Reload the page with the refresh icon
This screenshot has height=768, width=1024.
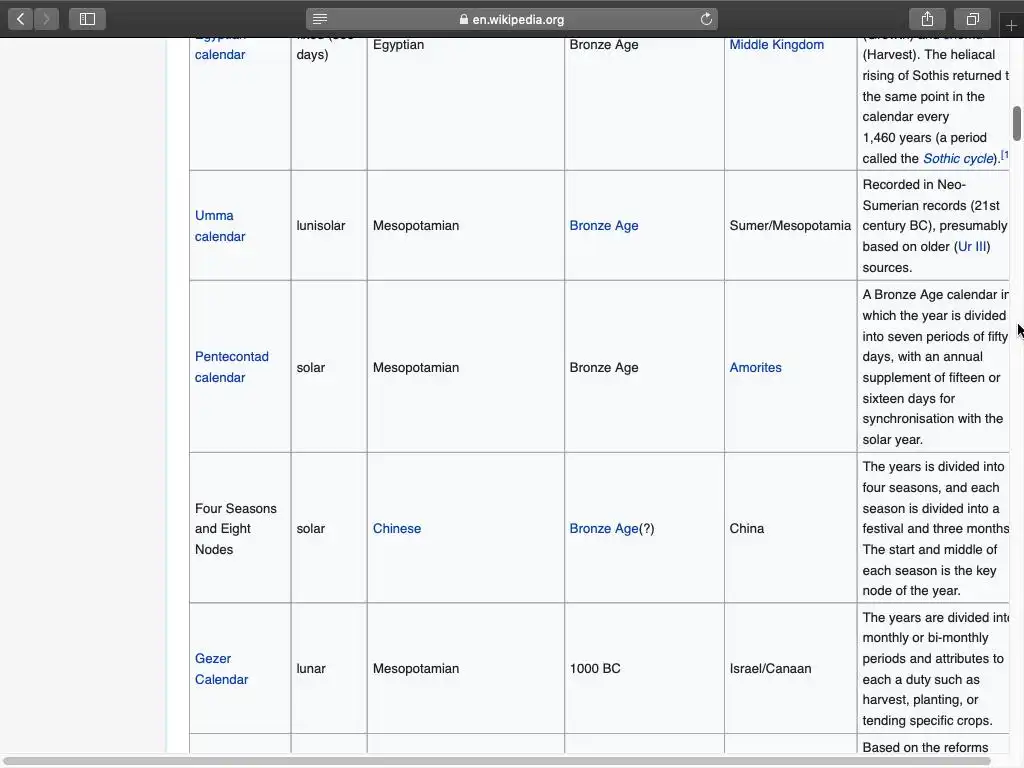click(x=706, y=19)
